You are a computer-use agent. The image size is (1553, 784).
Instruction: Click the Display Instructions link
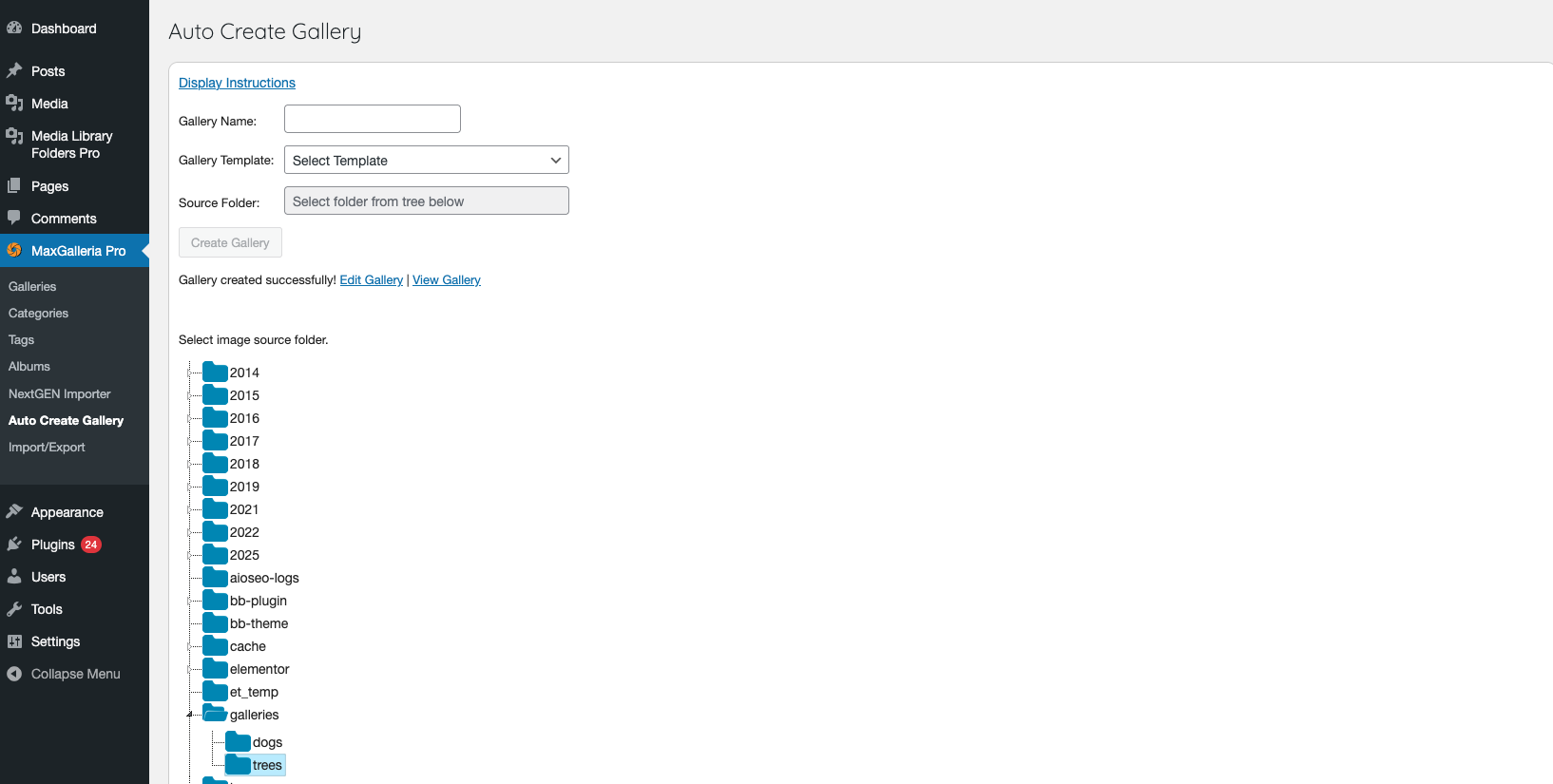pos(237,83)
